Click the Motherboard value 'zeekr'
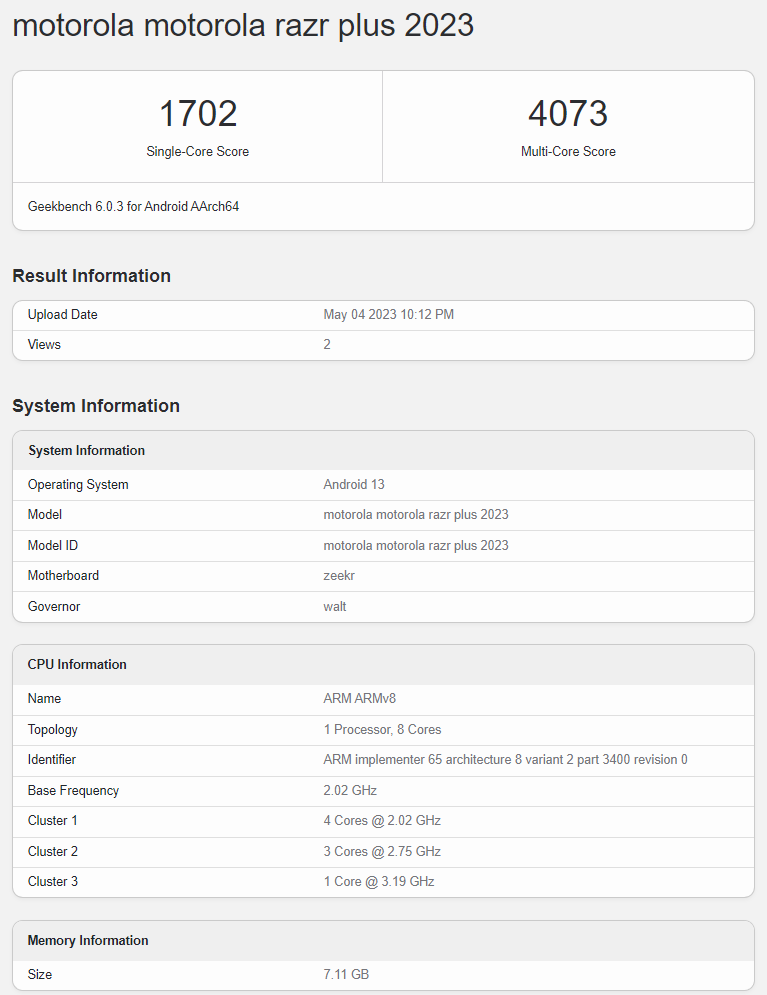 tap(340, 576)
